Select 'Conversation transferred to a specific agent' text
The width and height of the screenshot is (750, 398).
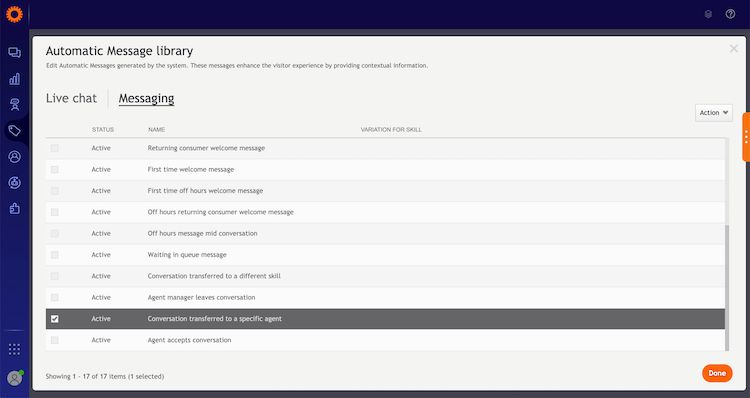(214, 319)
